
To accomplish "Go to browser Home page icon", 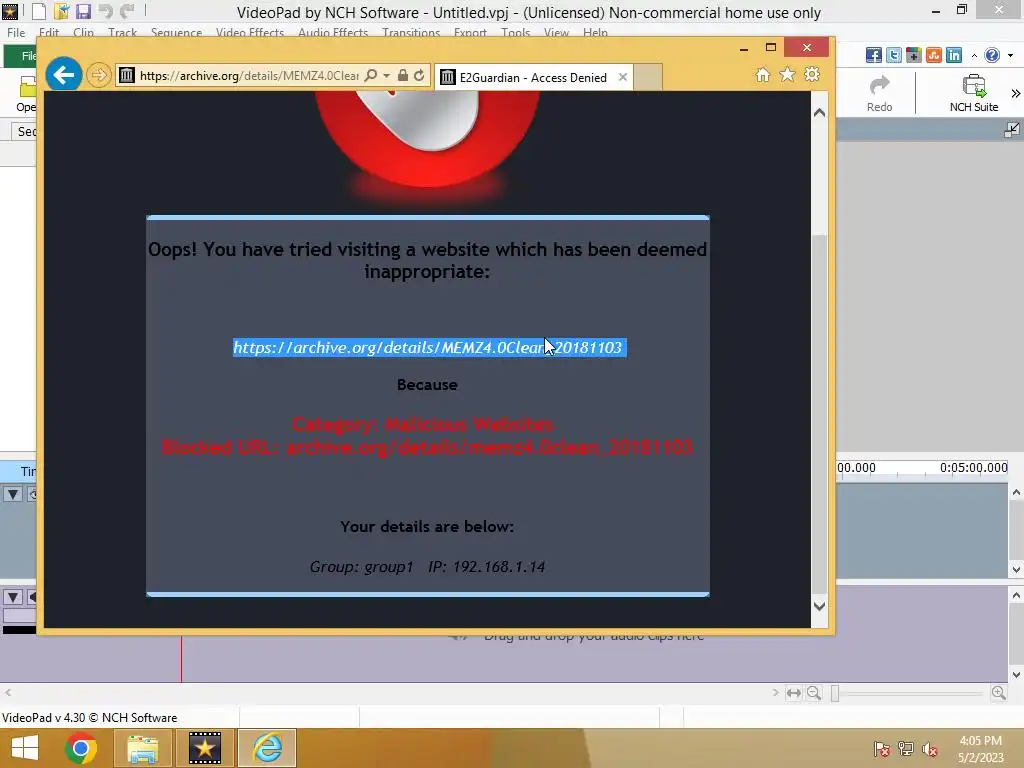I will pyautogui.click(x=763, y=75).
